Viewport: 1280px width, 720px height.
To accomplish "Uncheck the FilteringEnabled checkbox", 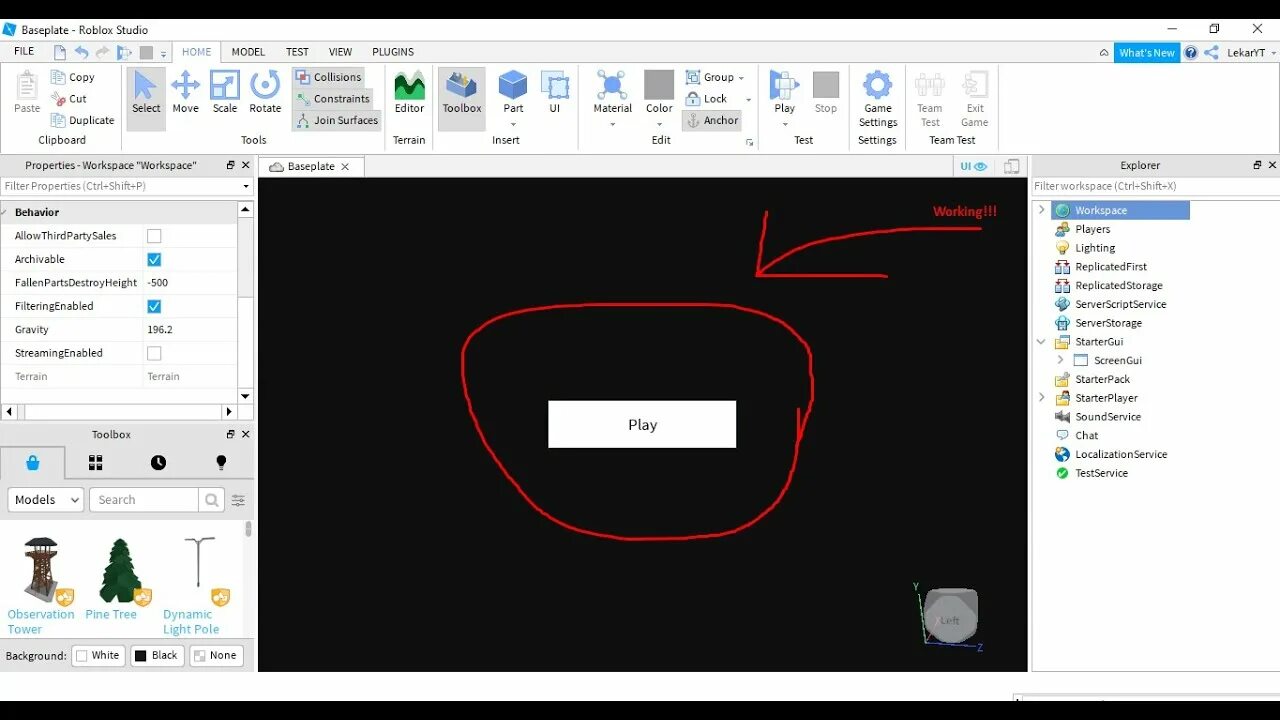I will tap(154, 306).
